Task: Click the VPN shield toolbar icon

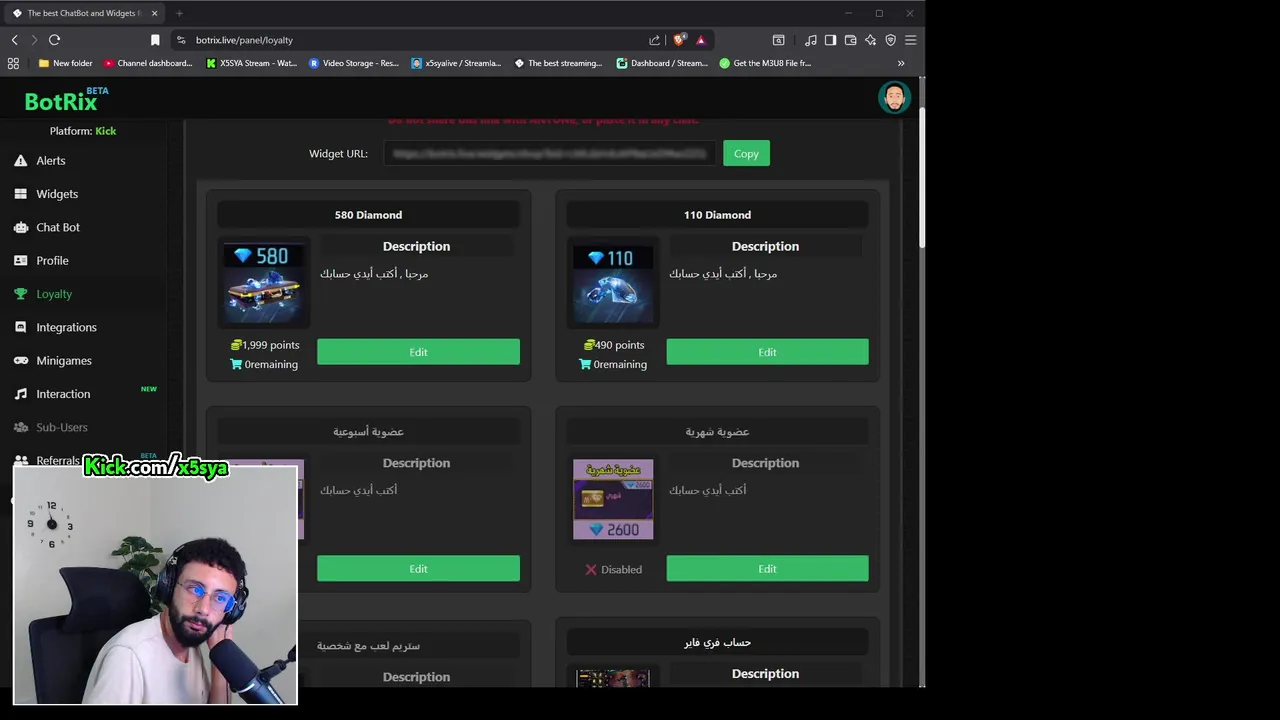Action: pyautogui.click(x=890, y=40)
